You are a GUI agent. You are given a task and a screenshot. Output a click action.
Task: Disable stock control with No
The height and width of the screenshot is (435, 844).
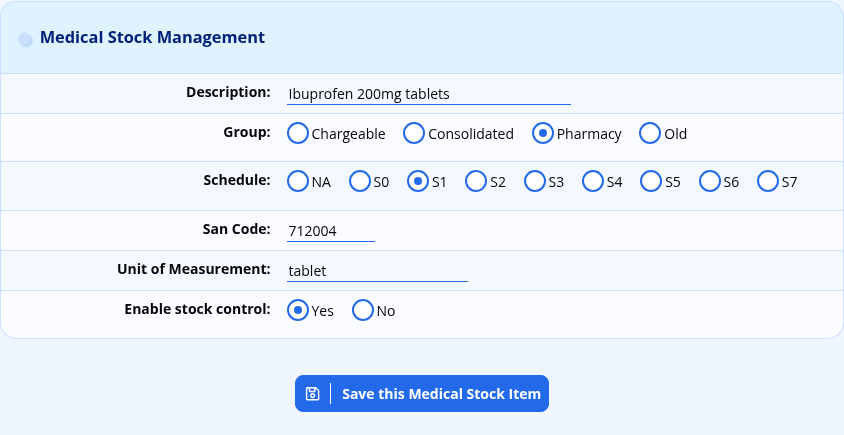click(363, 310)
